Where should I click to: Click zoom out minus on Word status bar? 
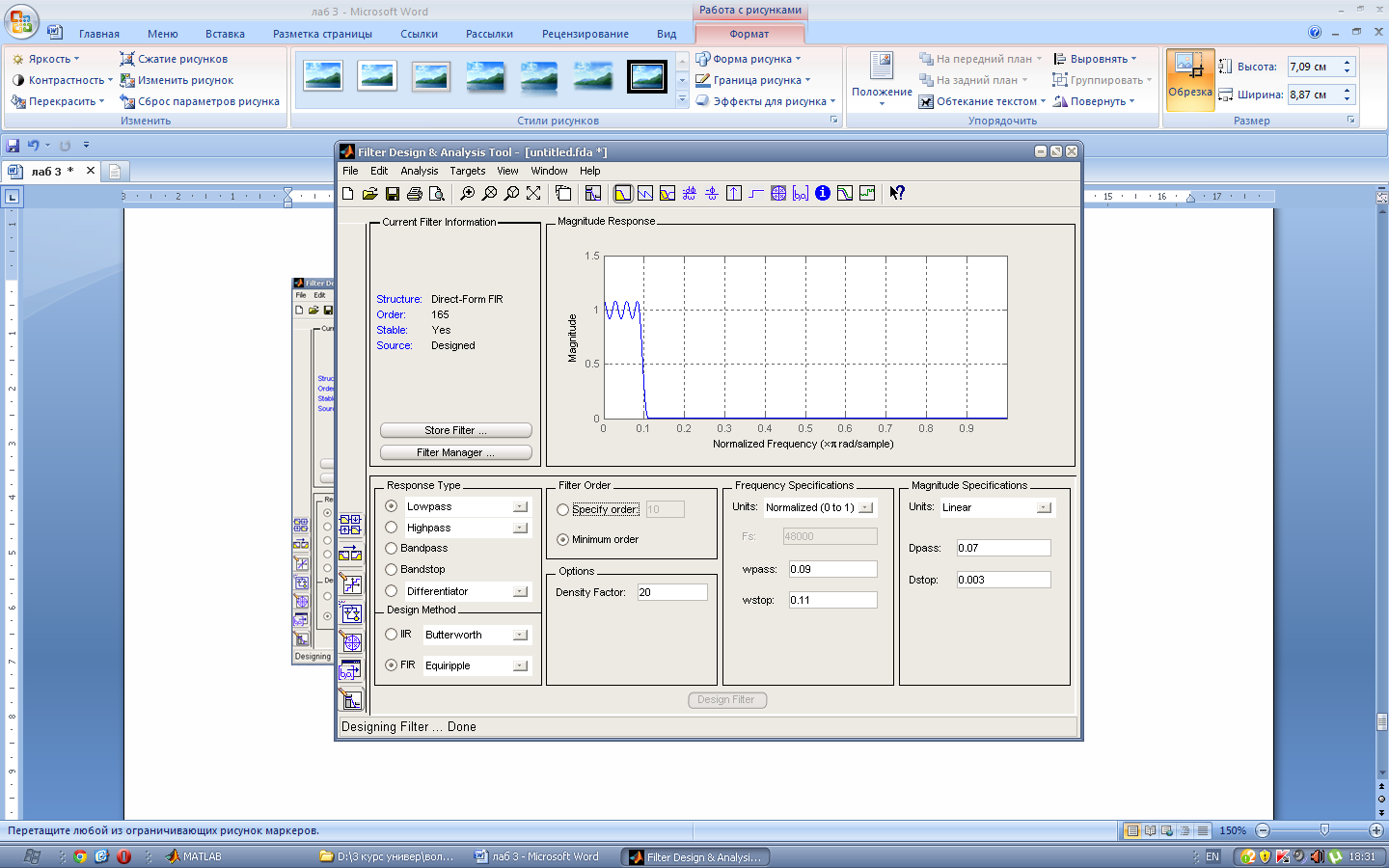pos(1263,830)
